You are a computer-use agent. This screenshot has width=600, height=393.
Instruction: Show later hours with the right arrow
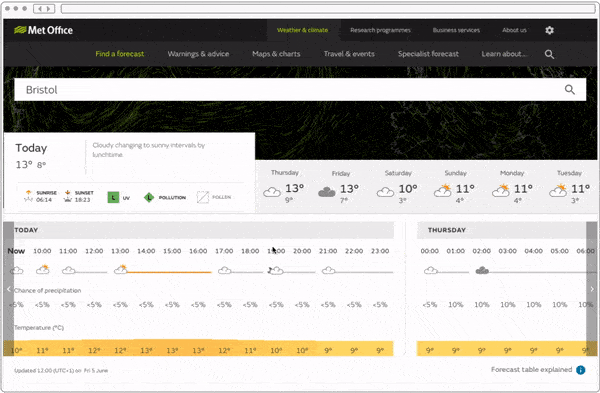(x=592, y=289)
